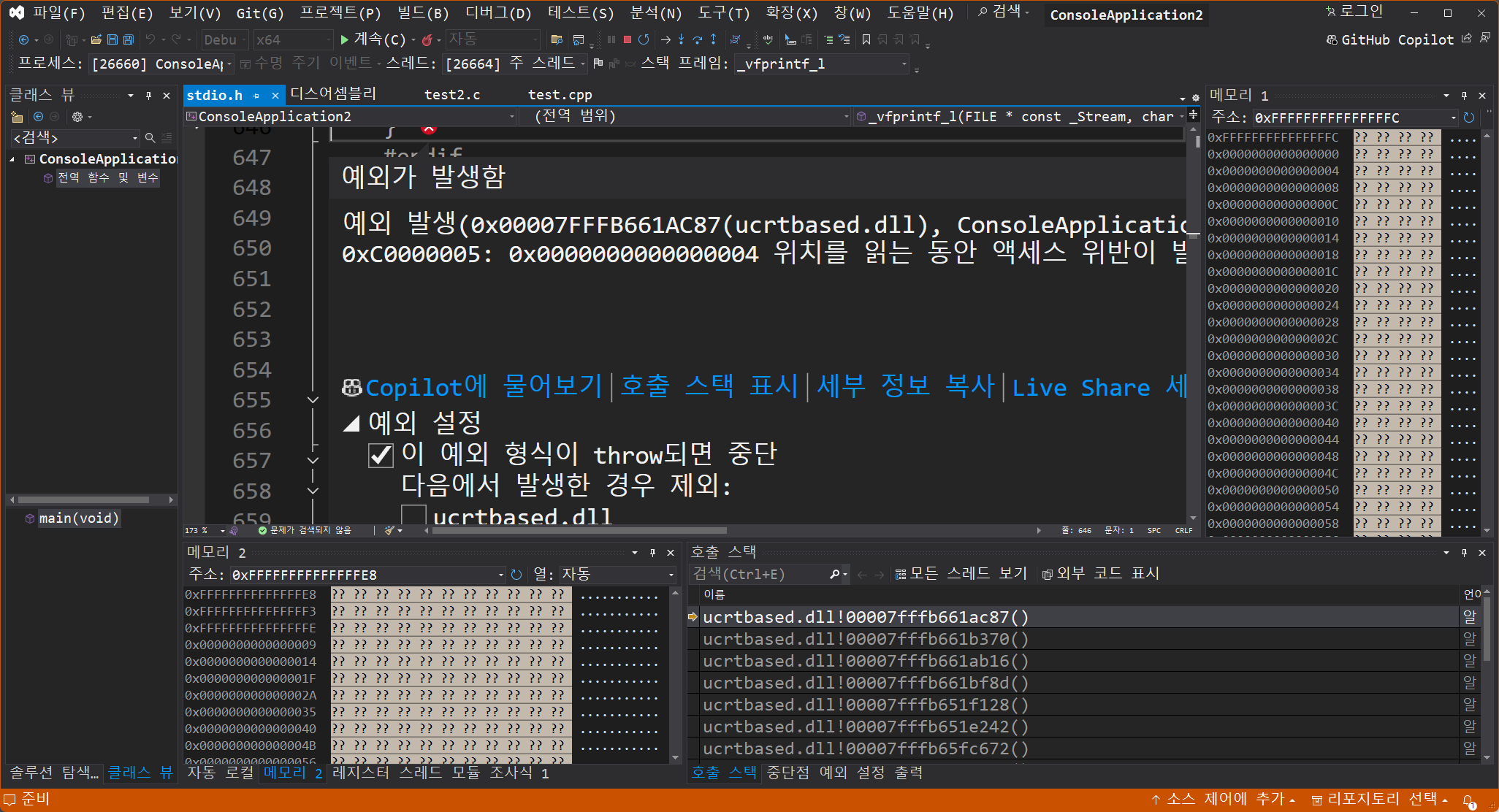Click the Memory 2 address input field
Viewport: 1499px width, 812px height.
click(x=363, y=575)
